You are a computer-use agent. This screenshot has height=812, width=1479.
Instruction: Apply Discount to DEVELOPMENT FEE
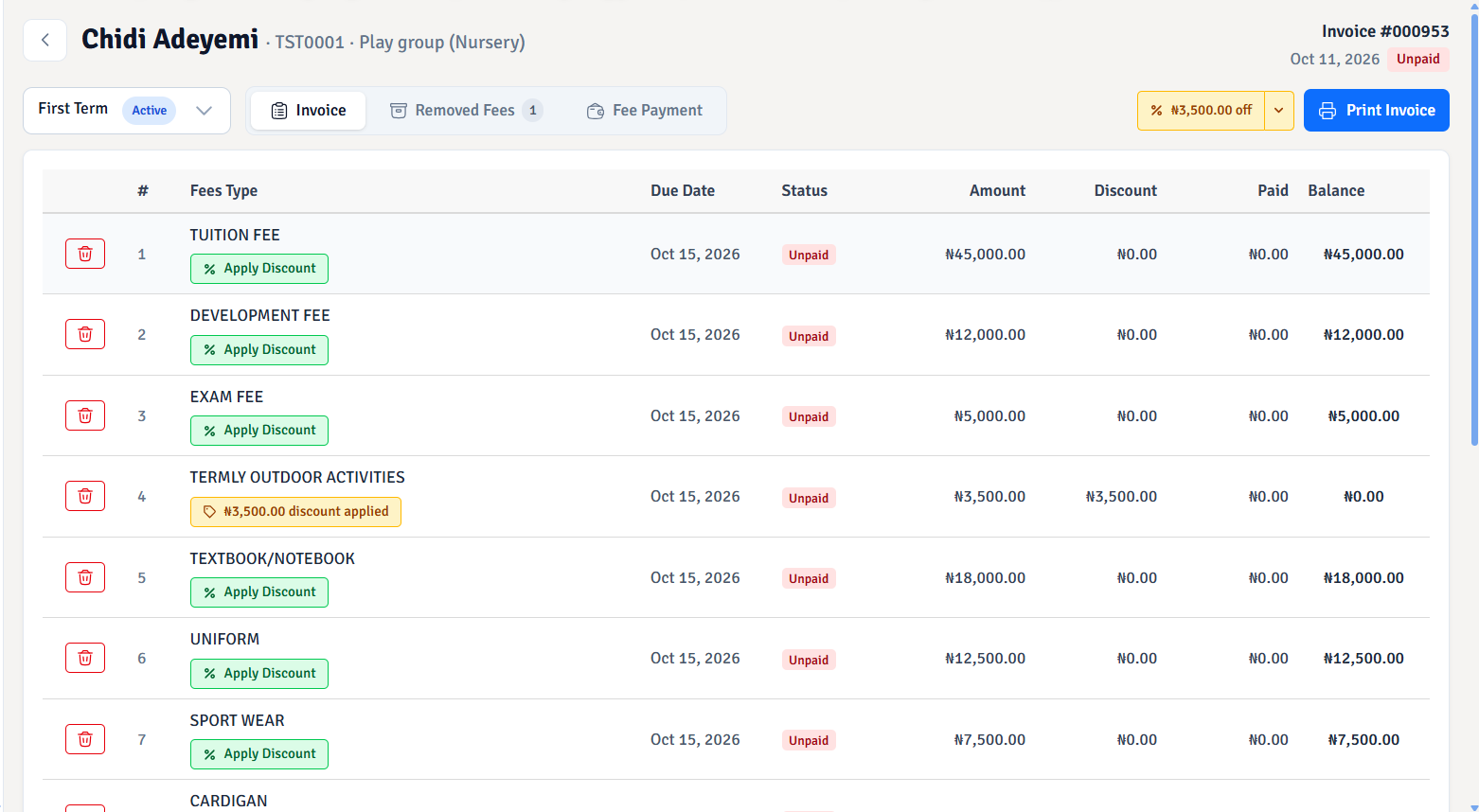click(x=259, y=350)
